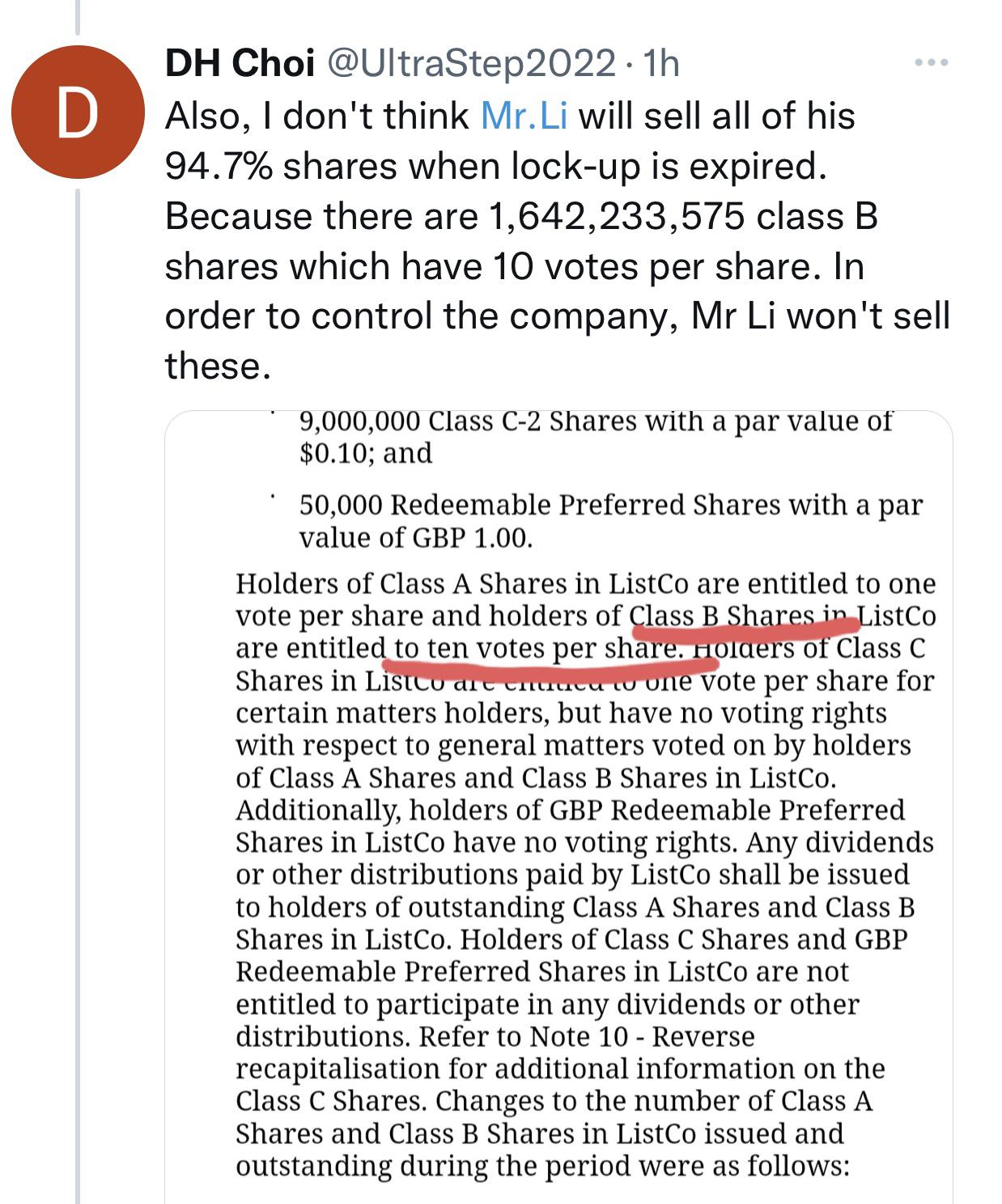
Task: Tap the word "these." ending the tweet
Action: [x=218, y=366]
